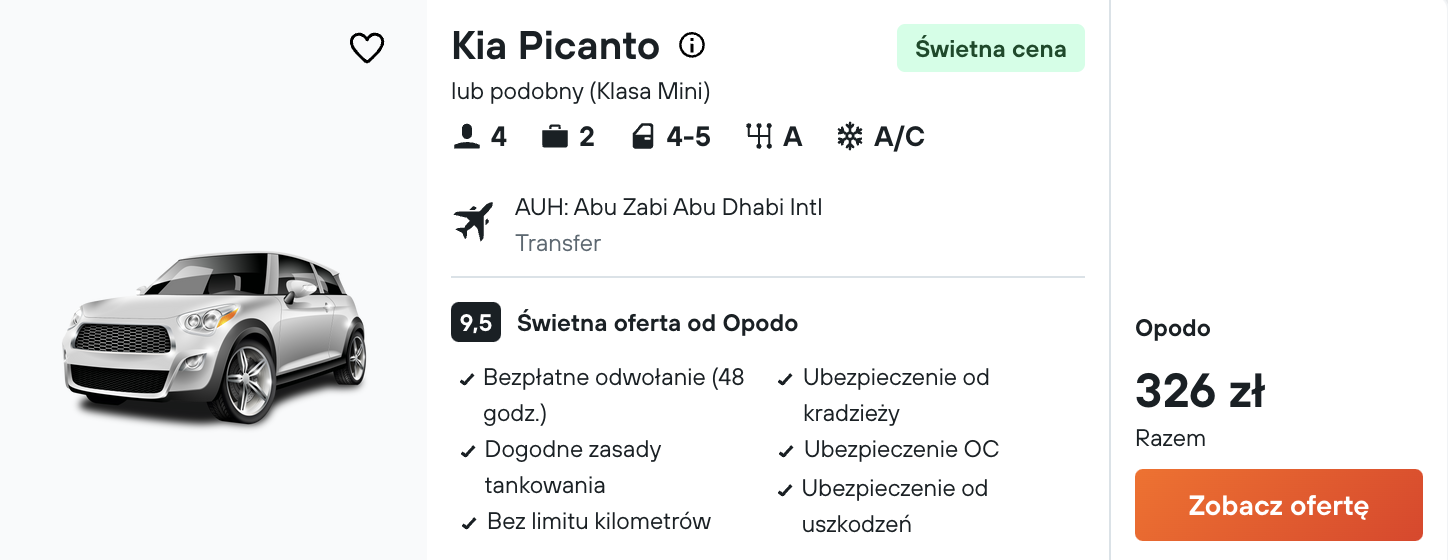Screen dimensions: 1448x560
Task: Click the Kia Picanto car title
Action: point(556,46)
